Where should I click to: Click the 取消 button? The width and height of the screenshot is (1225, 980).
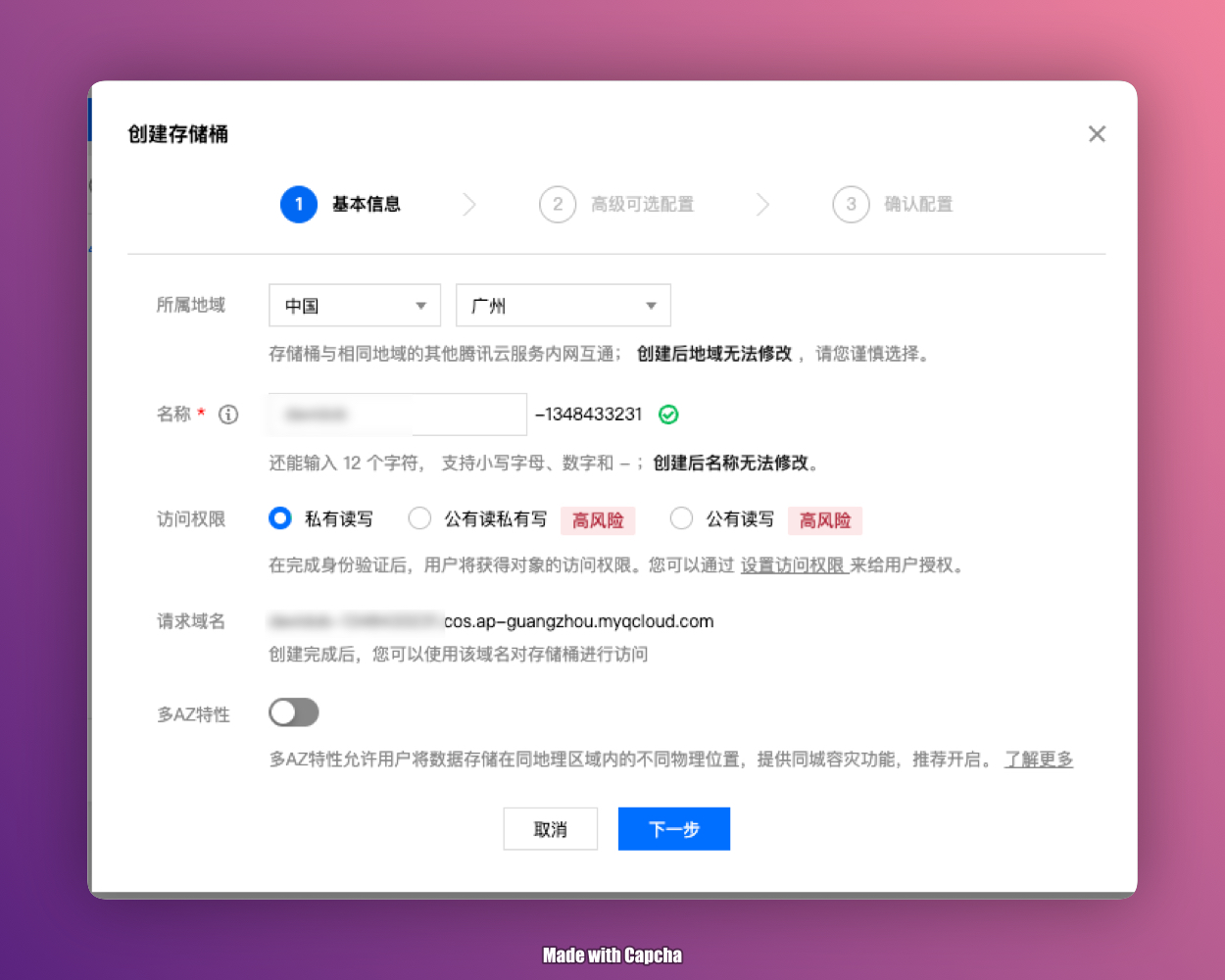pos(550,829)
